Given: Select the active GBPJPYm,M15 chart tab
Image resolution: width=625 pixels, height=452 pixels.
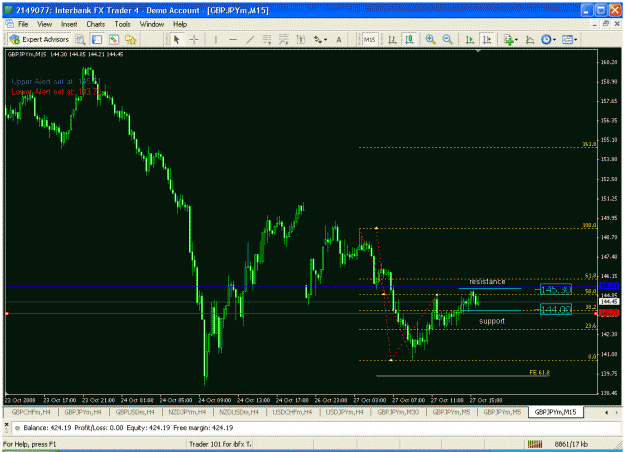Looking at the screenshot, I should (x=556, y=412).
